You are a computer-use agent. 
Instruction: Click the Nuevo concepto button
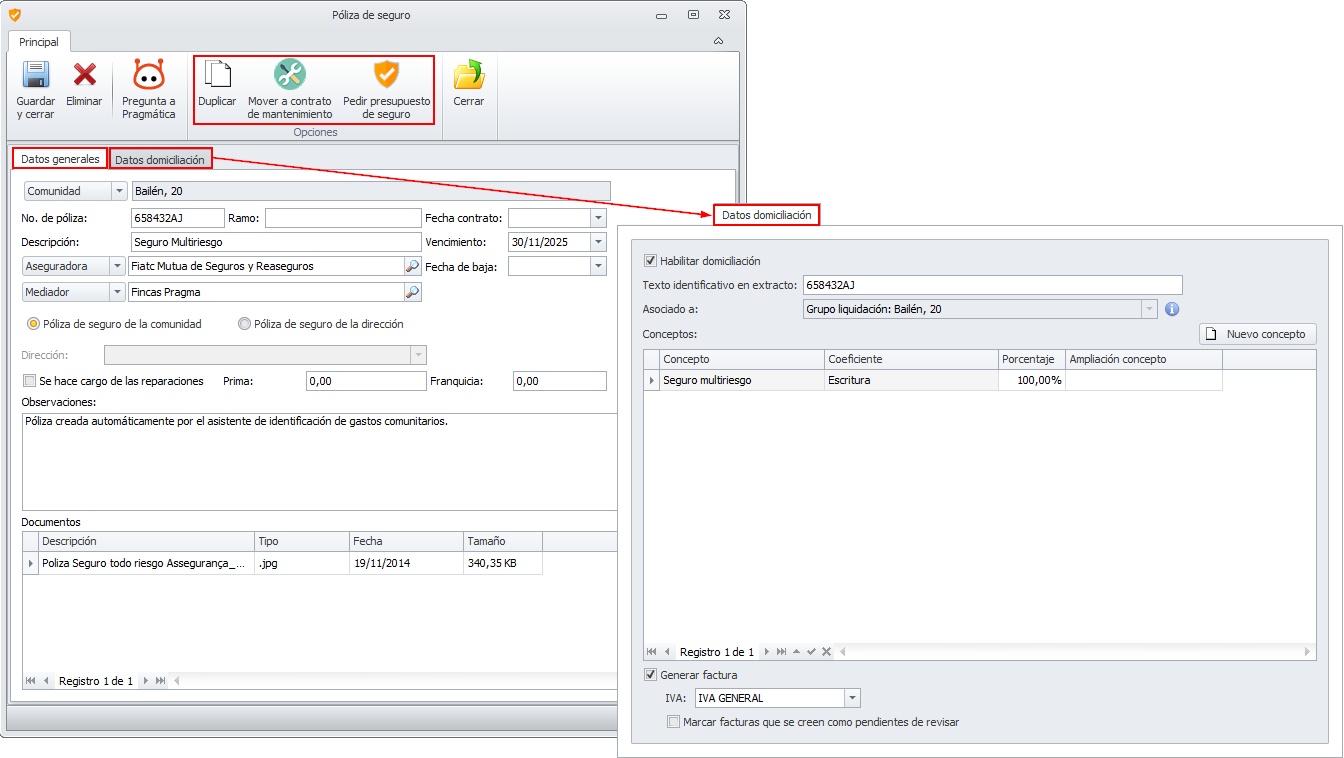[x=1258, y=334]
